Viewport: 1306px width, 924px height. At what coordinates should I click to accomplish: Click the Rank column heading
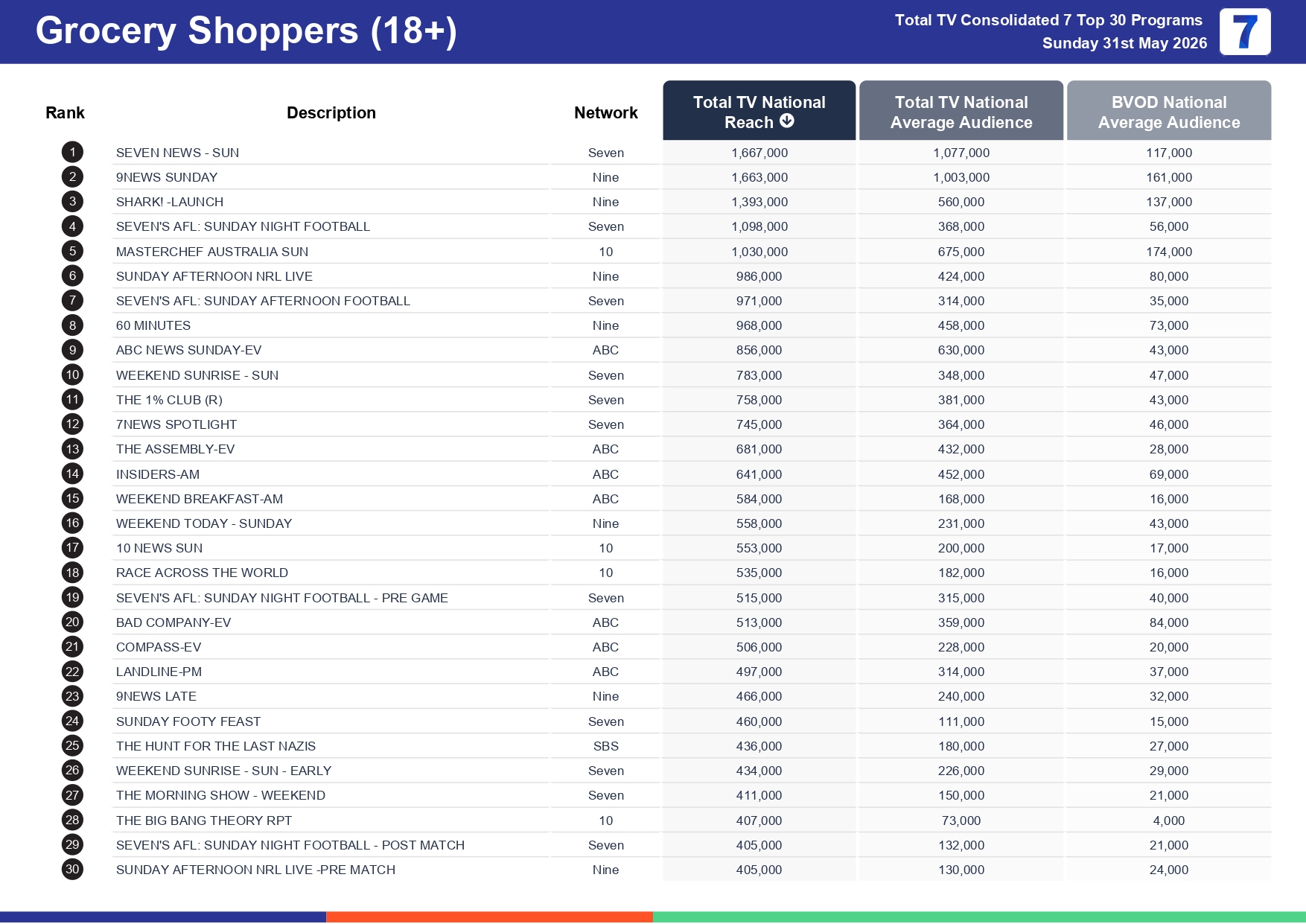pyautogui.click(x=65, y=112)
